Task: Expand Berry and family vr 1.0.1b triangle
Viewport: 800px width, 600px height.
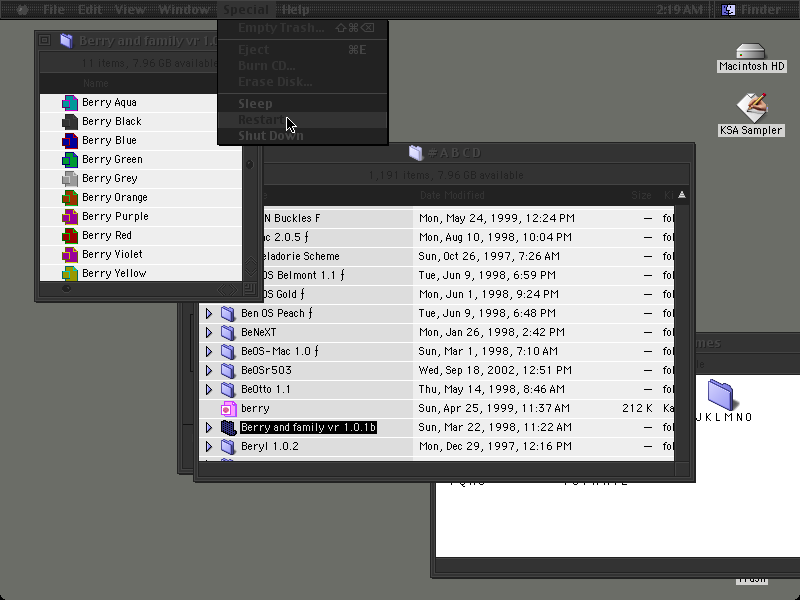Action: click(209, 428)
